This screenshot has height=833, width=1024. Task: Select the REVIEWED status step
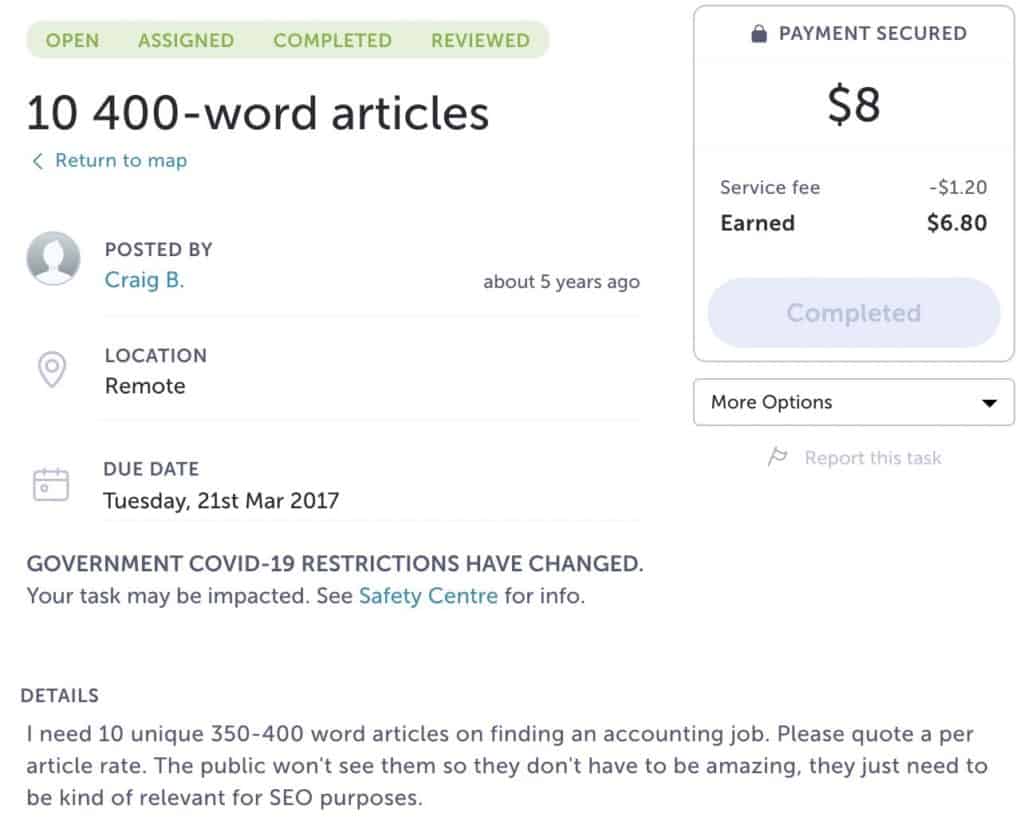pos(480,41)
